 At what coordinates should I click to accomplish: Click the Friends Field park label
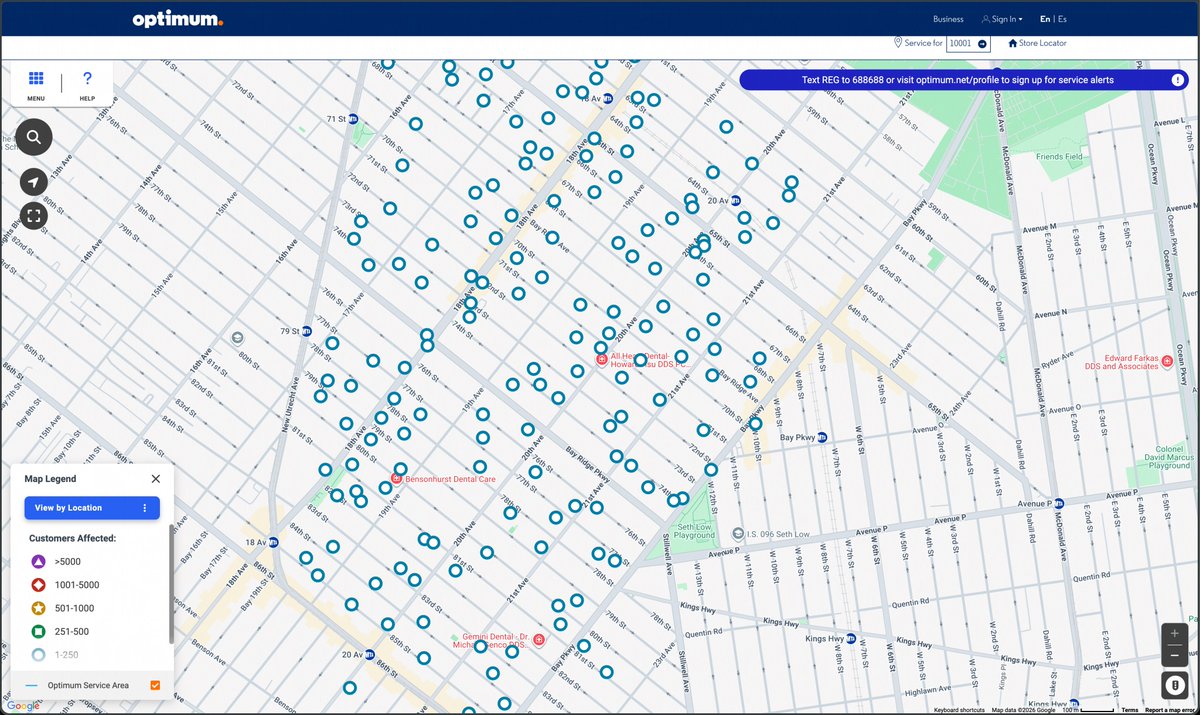(1059, 157)
